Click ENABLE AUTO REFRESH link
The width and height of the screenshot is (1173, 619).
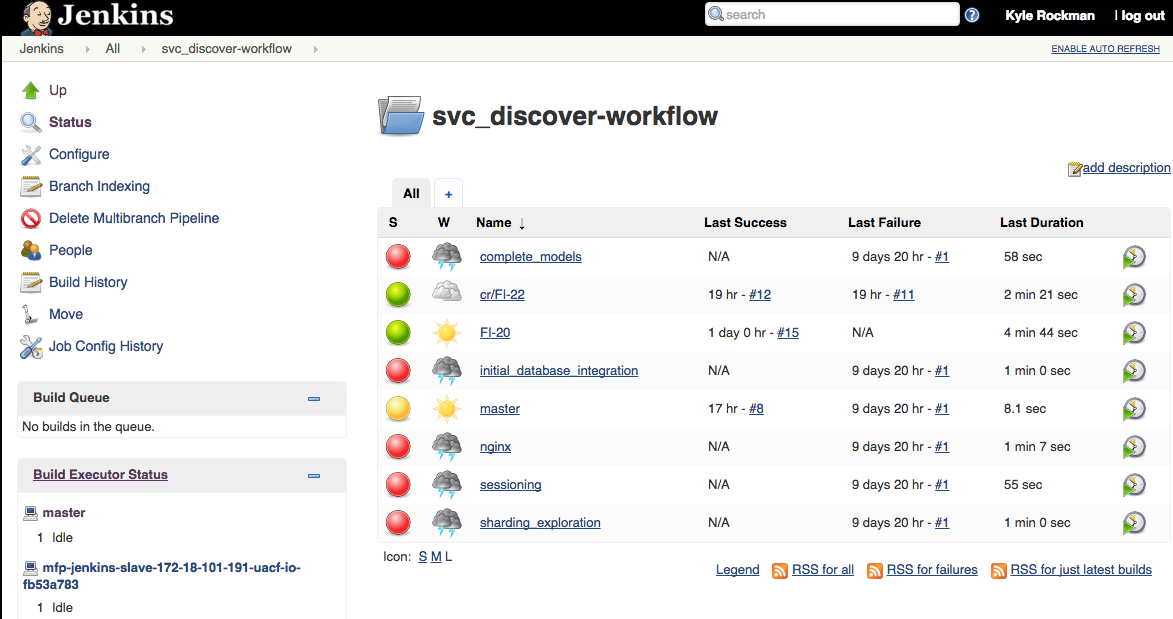pos(1106,49)
